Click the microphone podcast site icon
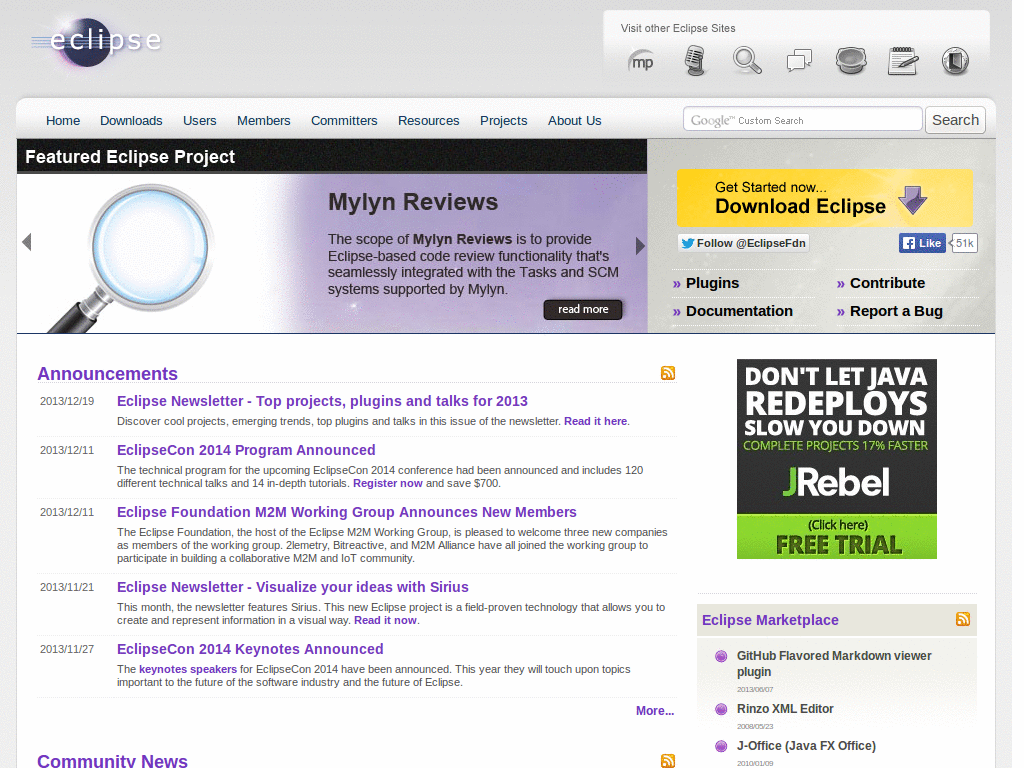Viewport: 1024px width, 768px height. [695, 61]
